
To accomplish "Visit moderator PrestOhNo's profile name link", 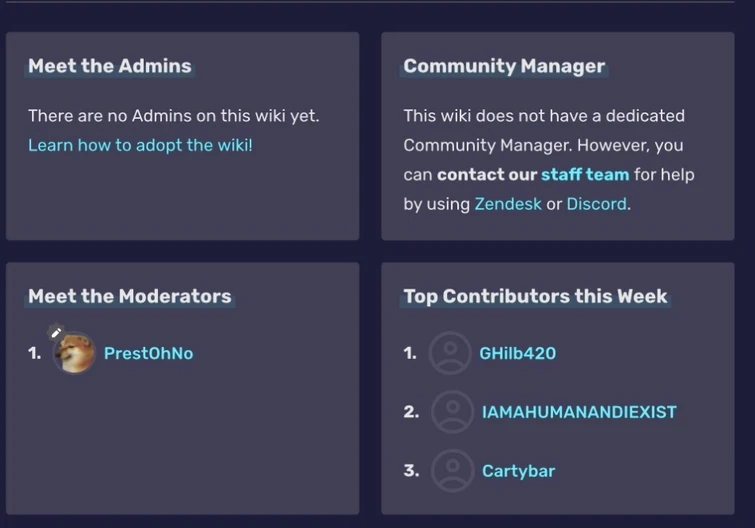I will click(148, 353).
